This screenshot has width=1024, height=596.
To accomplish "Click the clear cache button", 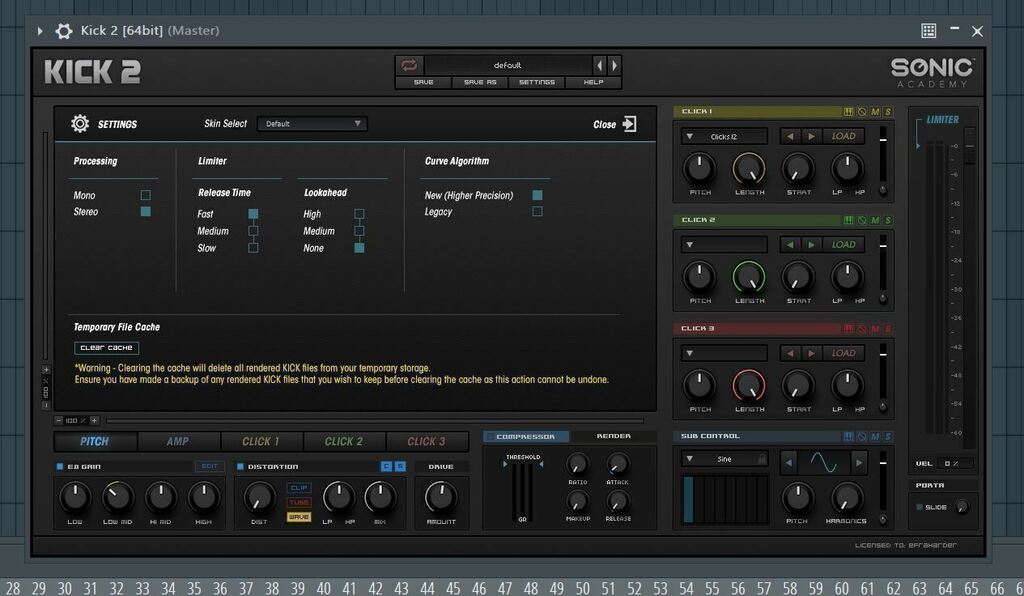I will tap(106, 348).
